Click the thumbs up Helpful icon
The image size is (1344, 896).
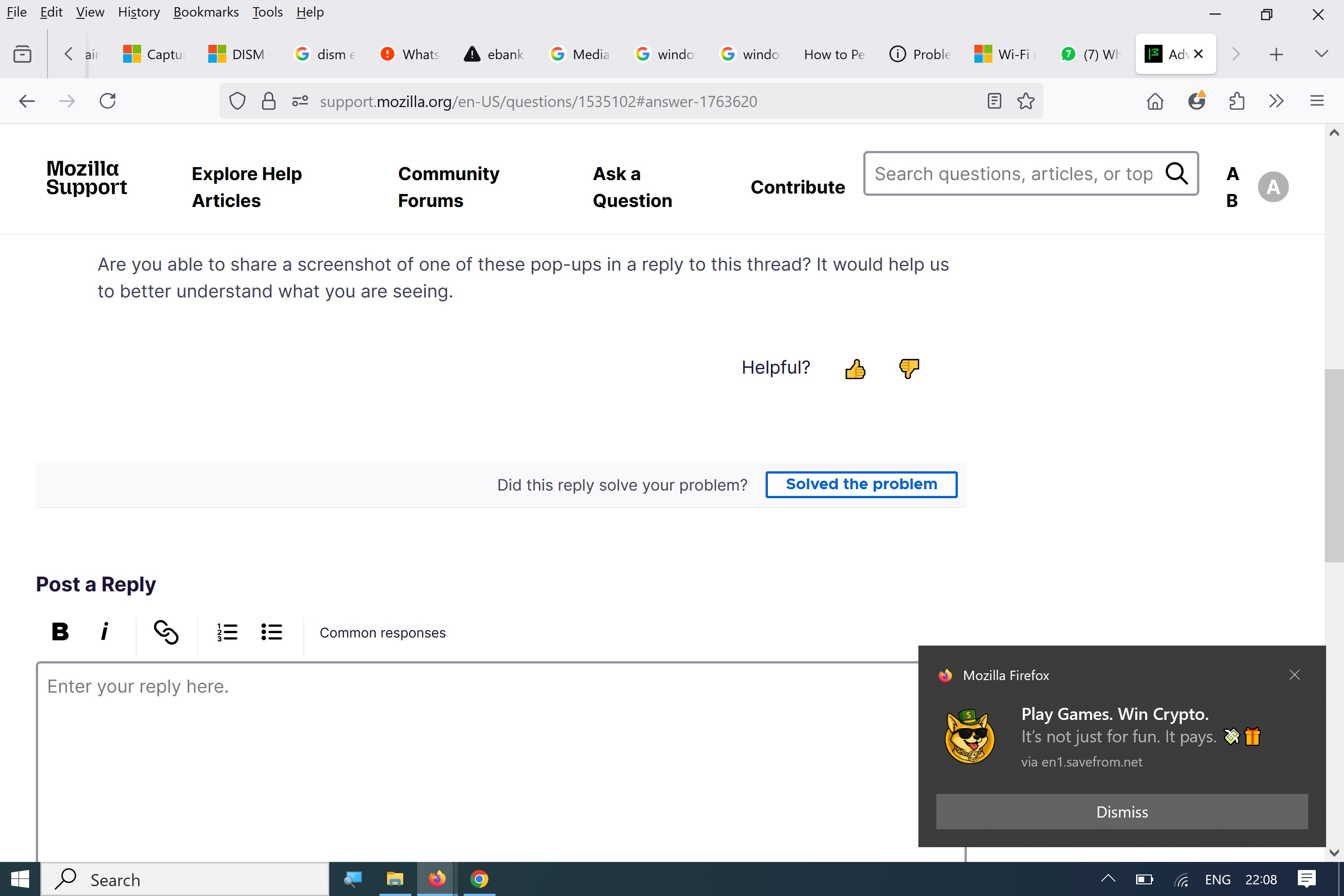click(855, 369)
